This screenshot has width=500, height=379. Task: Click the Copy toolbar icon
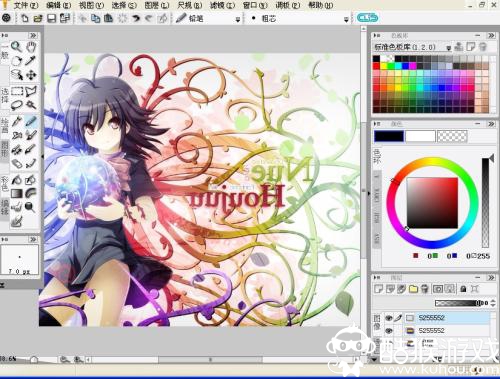[95, 18]
